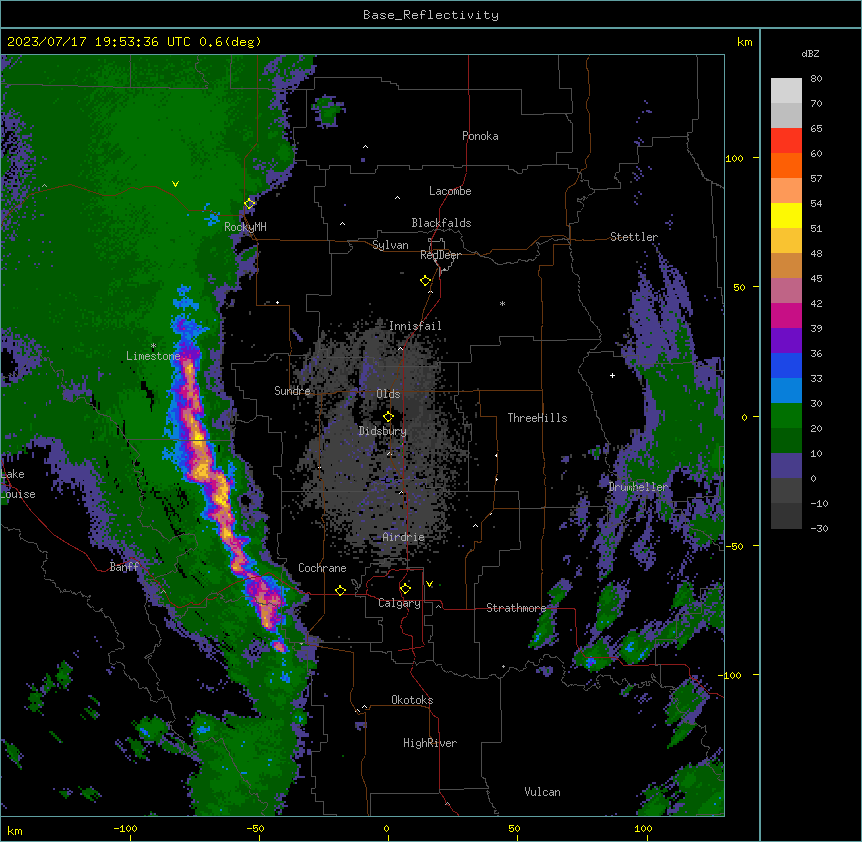The image size is (862, 842).
Task: Select the bright yellow legend swatch between 54 and 51
Action: 786,216
